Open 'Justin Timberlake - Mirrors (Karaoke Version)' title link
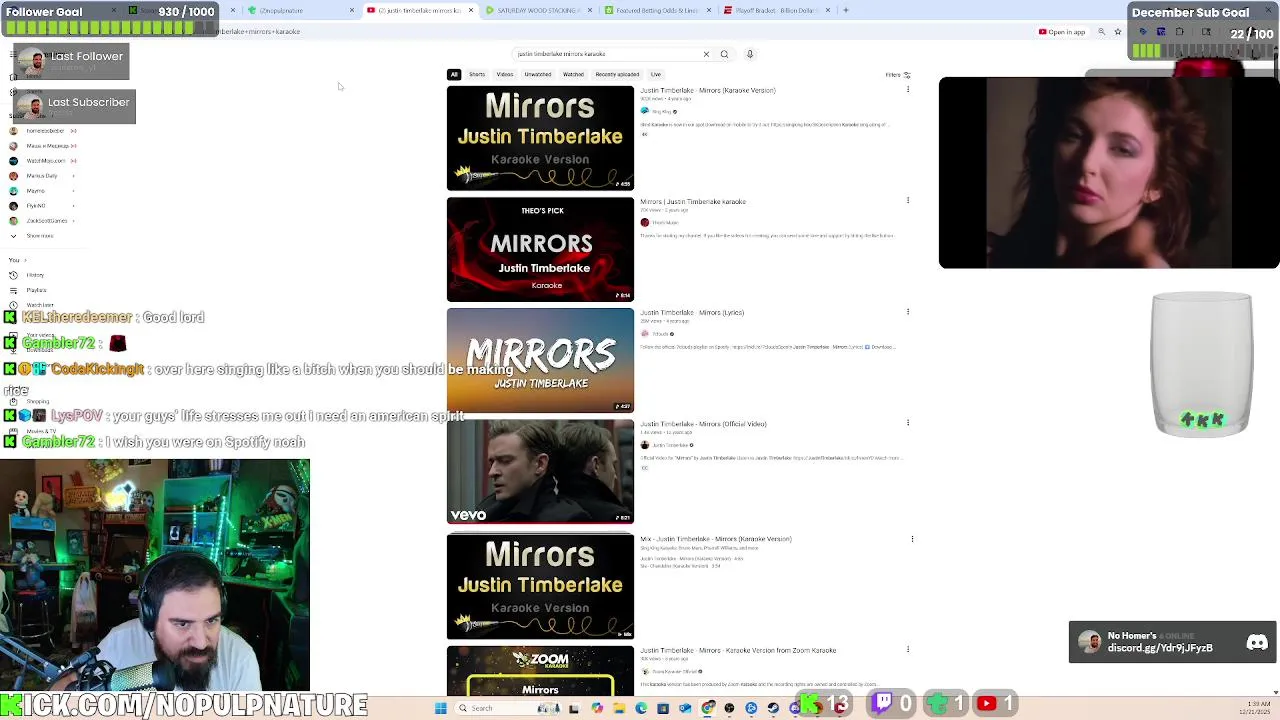The width and height of the screenshot is (1280, 720). pyautogui.click(x=708, y=90)
